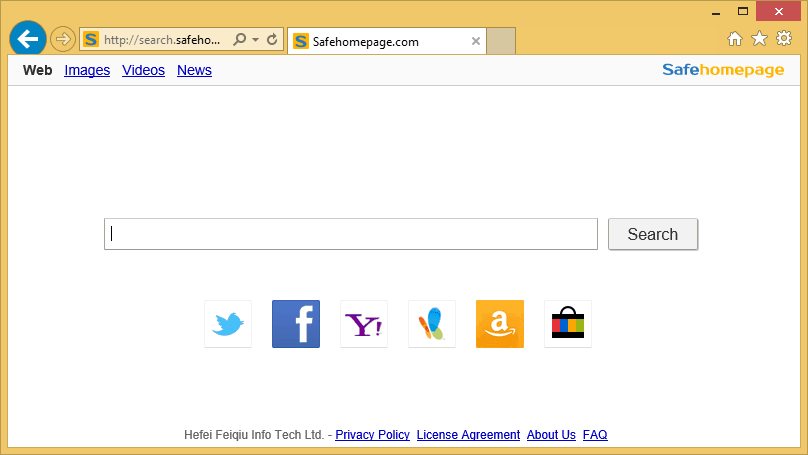Image resolution: width=808 pixels, height=455 pixels.
Task: Open the Tools gear menu
Action: pos(784,39)
